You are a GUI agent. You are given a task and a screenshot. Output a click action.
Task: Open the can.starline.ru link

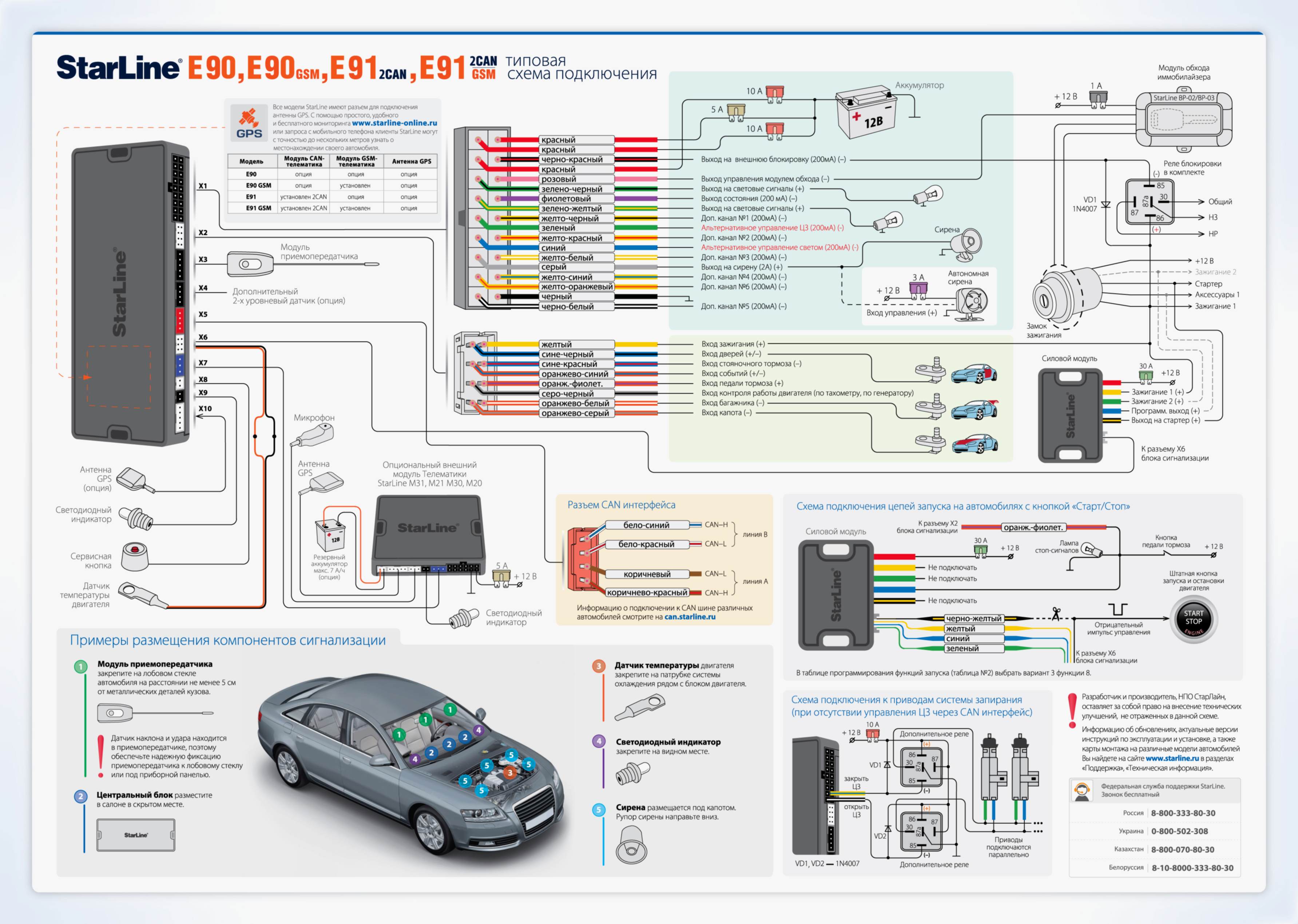(689, 617)
